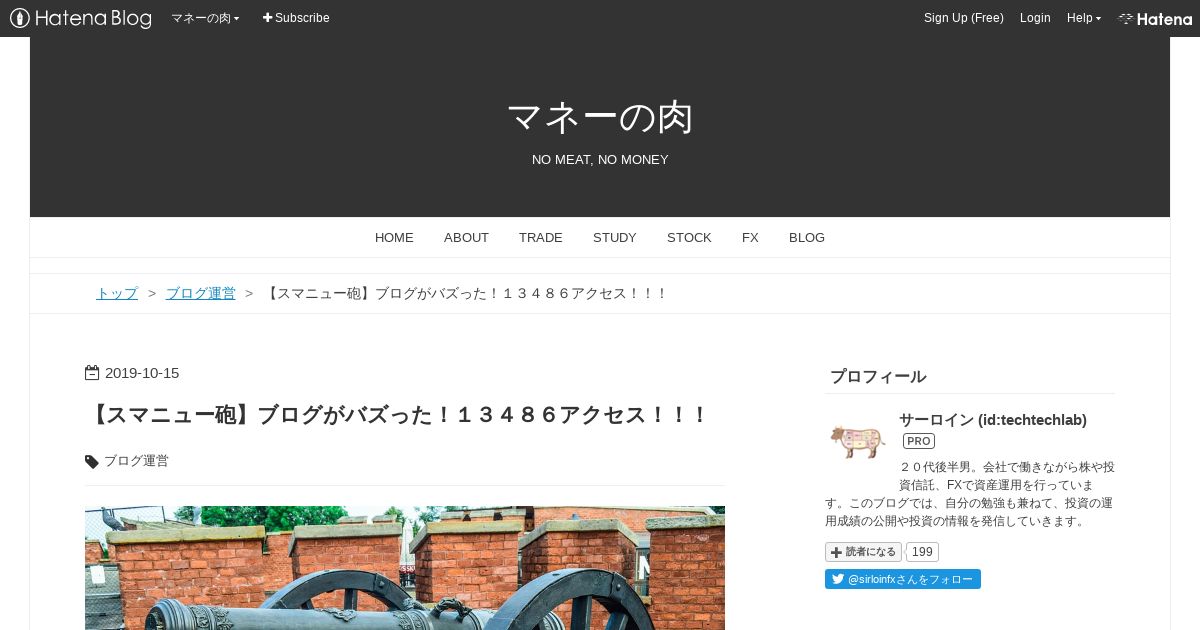Click the PRO badge
The image size is (1200, 630).
click(919, 441)
